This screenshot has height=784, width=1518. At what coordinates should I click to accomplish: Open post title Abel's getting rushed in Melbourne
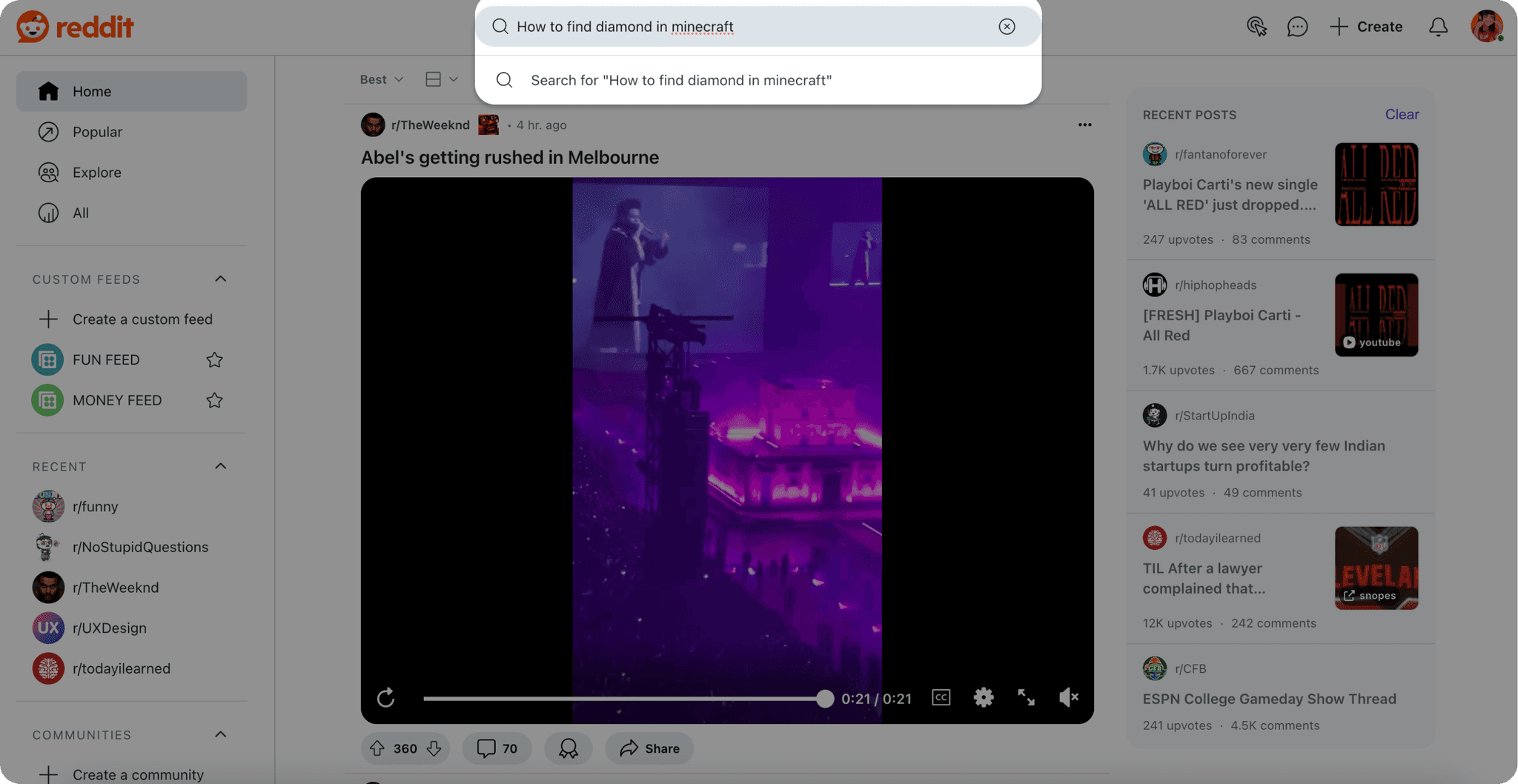click(x=509, y=157)
